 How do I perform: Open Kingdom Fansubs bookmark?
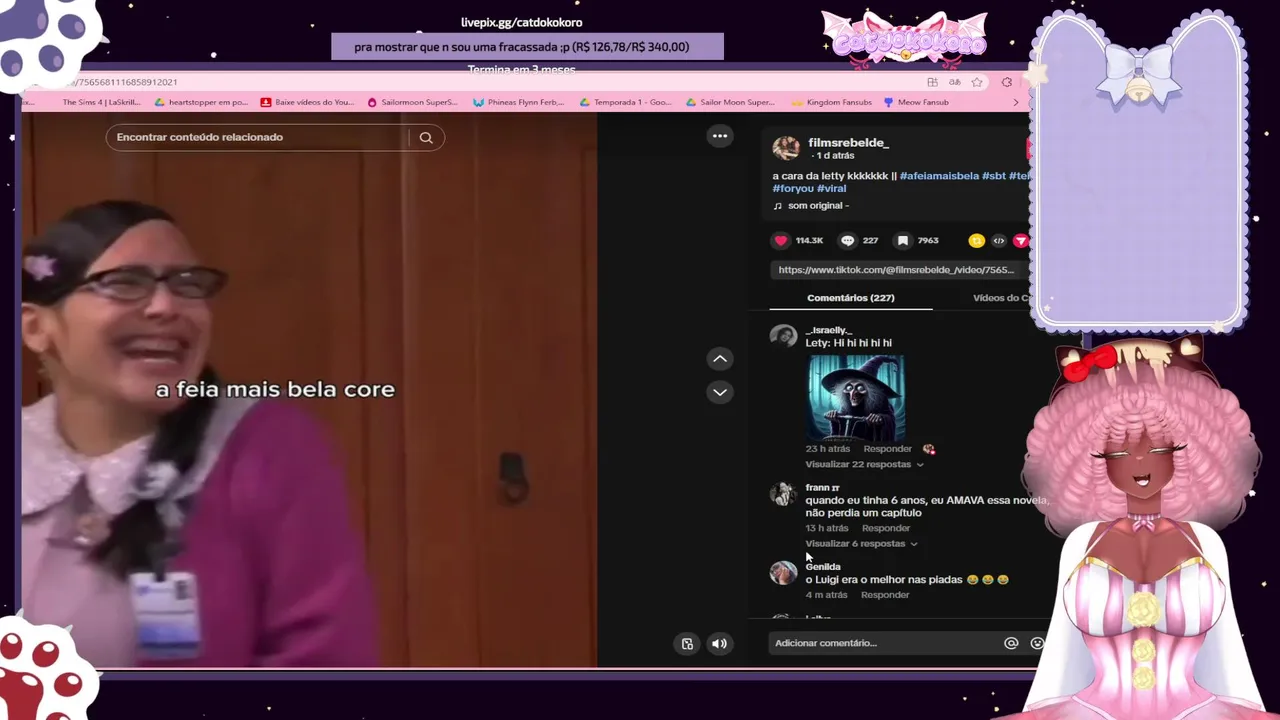(831, 102)
